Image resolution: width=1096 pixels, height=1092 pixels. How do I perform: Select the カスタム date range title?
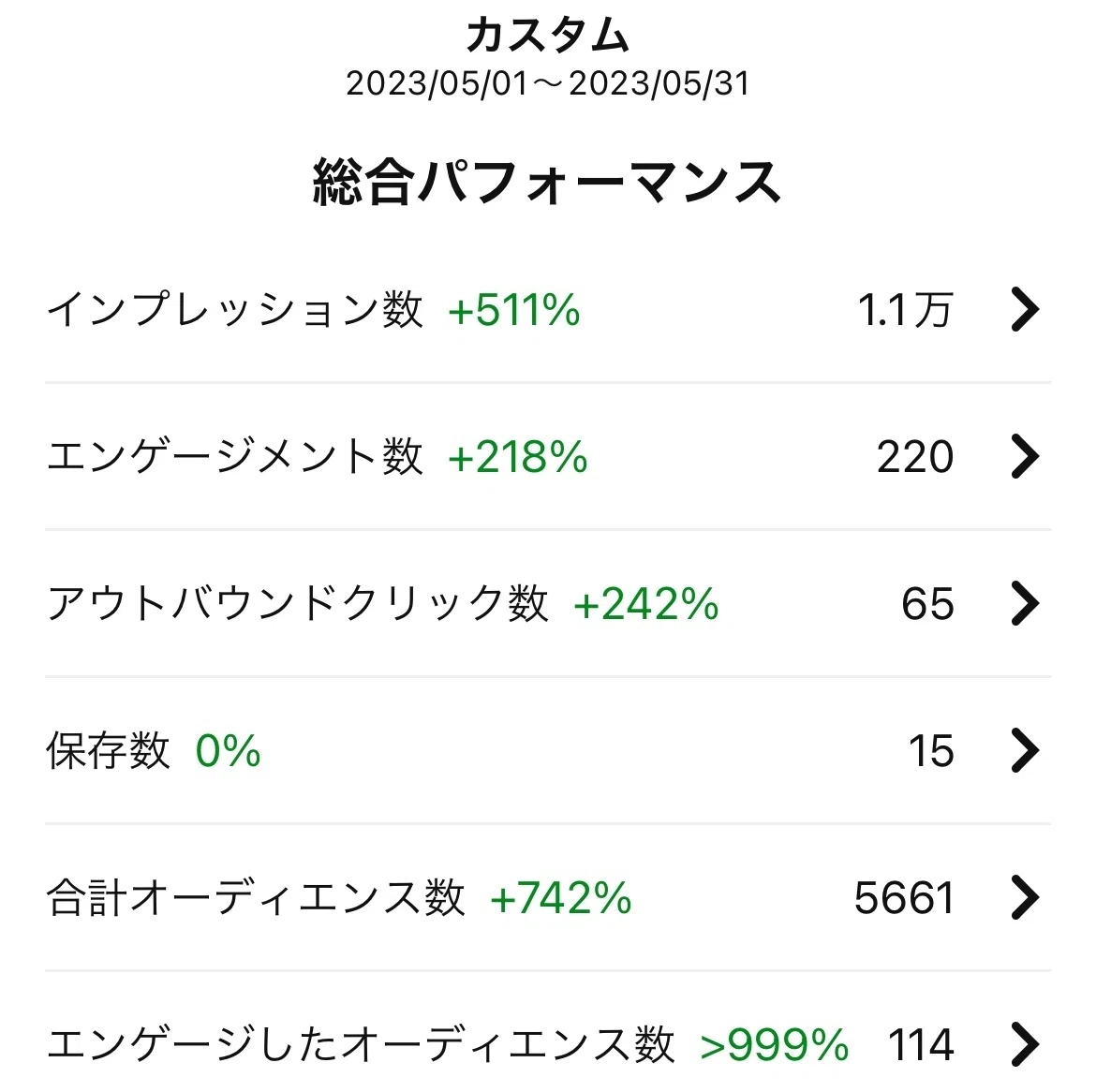coord(548,35)
